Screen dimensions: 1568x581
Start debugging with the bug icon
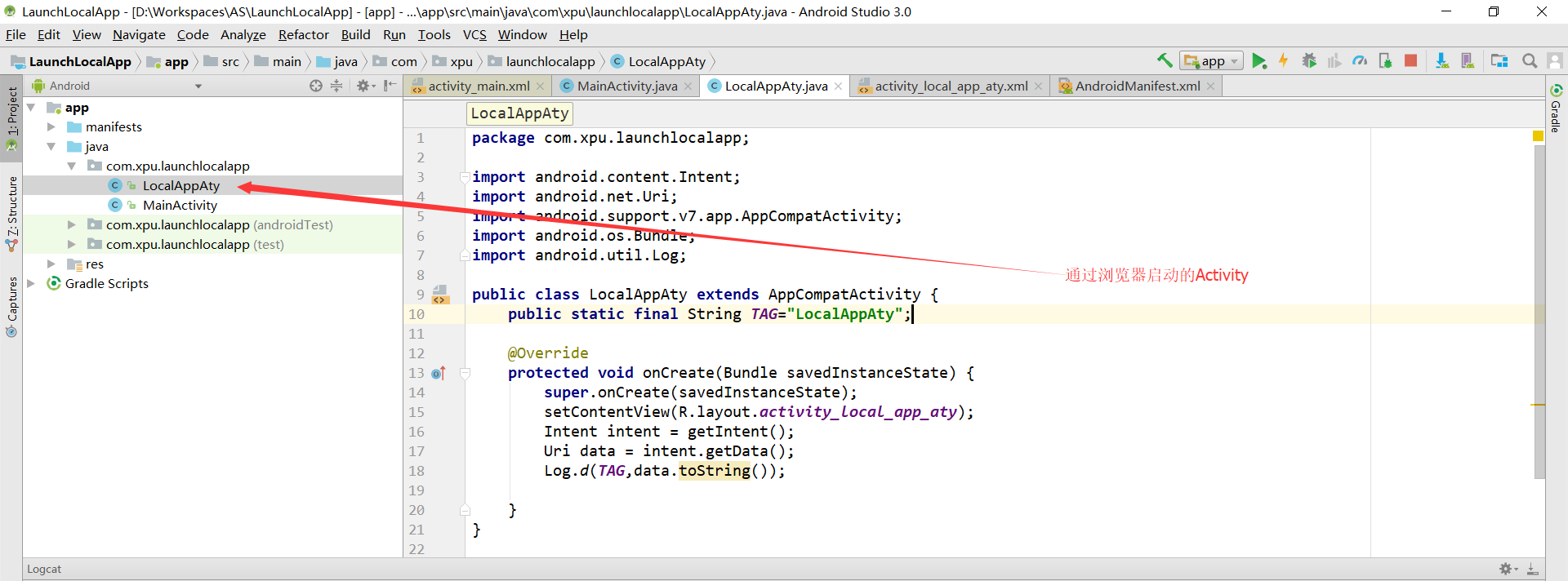(1309, 61)
